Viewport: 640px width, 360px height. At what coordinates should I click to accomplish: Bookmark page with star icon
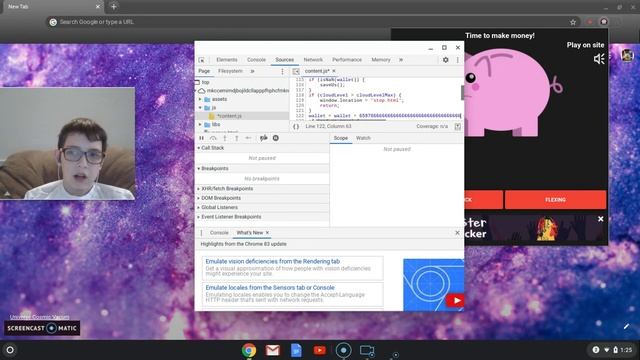coord(573,22)
